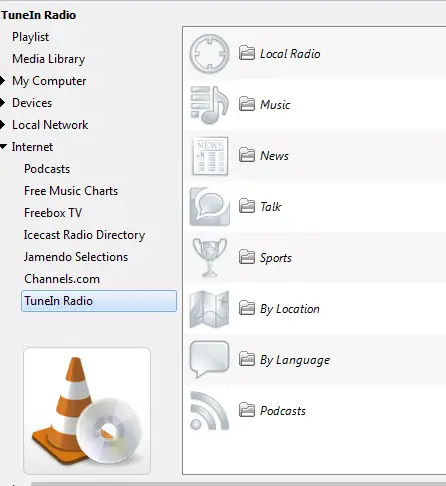This screenshot has height=486, width=446.
Task: Open the Sports trophy icon
Action: 210,258
